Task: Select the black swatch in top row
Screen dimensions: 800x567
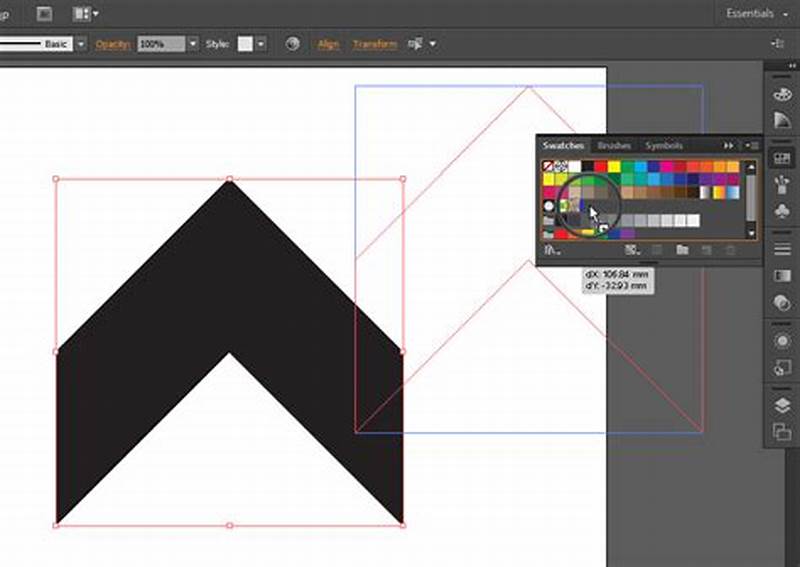Action: click(x=588, y=166)
